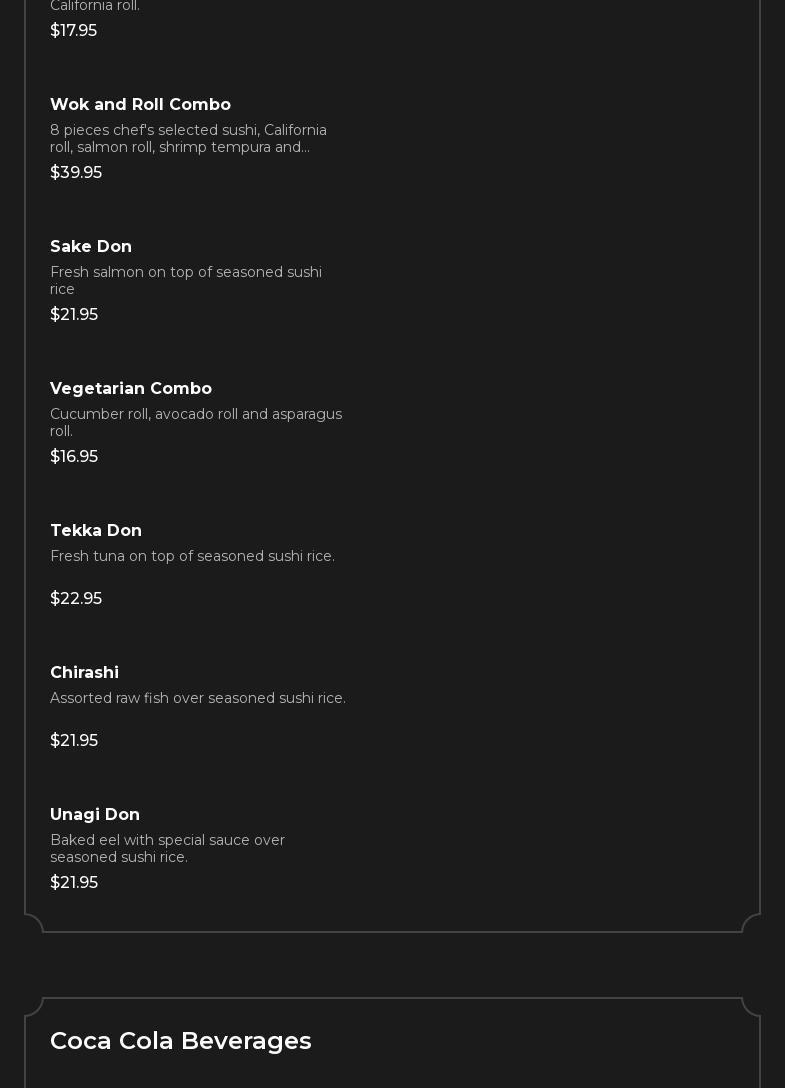Viewport: 785px width, 1088px height.
Task: Select the Tekka Don menu item
Action: (96, 531)
